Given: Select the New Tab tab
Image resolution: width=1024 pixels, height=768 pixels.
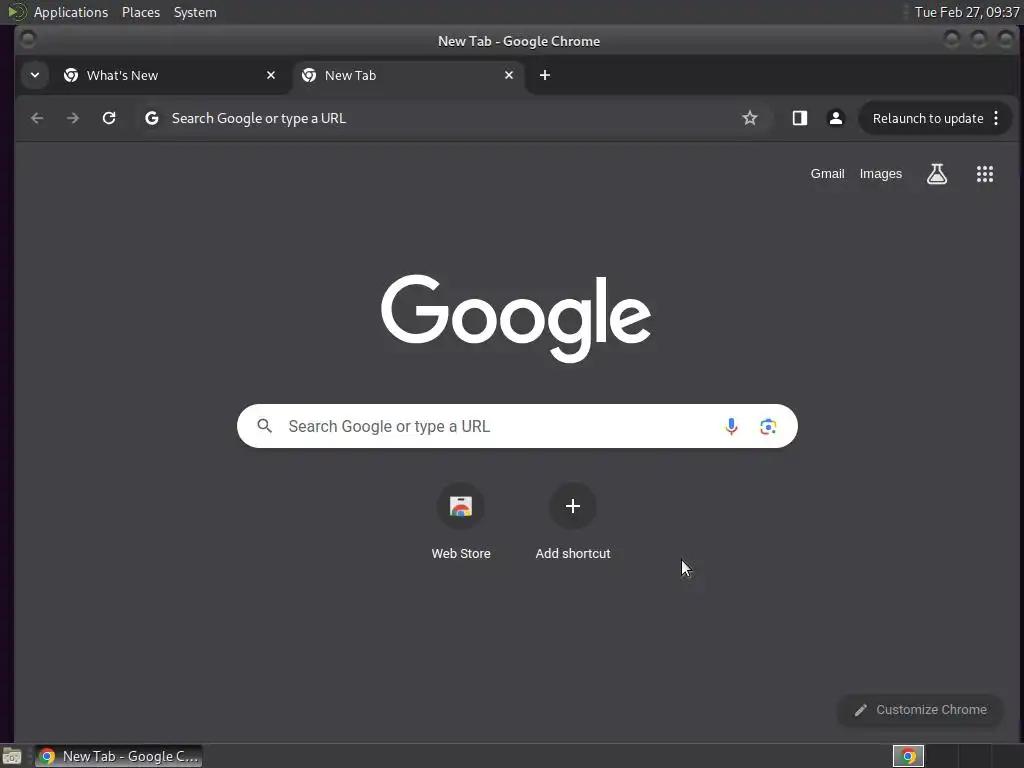Looking at the screenshot, I should (x=408, y=75).
